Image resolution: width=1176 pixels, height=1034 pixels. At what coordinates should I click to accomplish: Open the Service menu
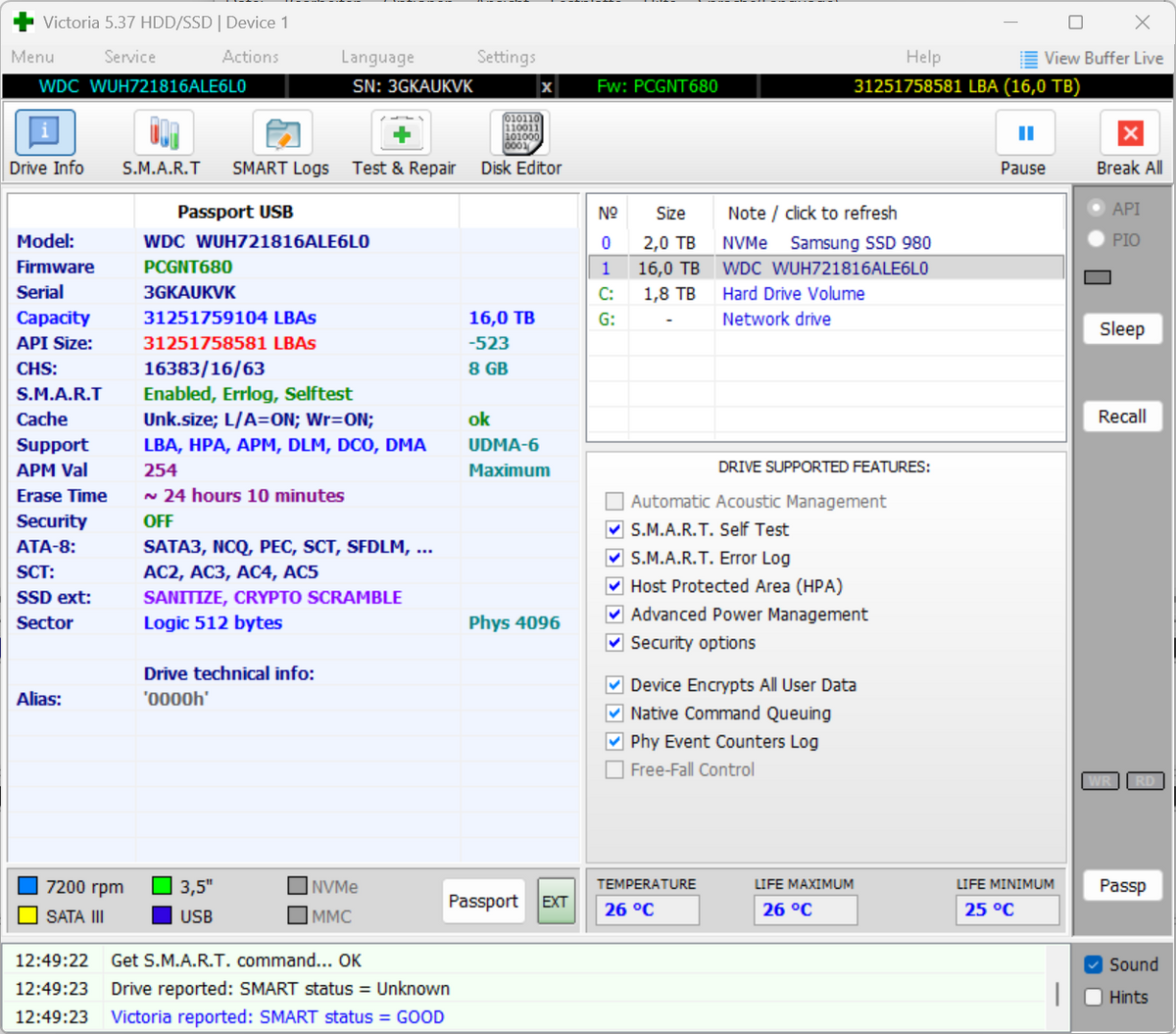(129, 57)
